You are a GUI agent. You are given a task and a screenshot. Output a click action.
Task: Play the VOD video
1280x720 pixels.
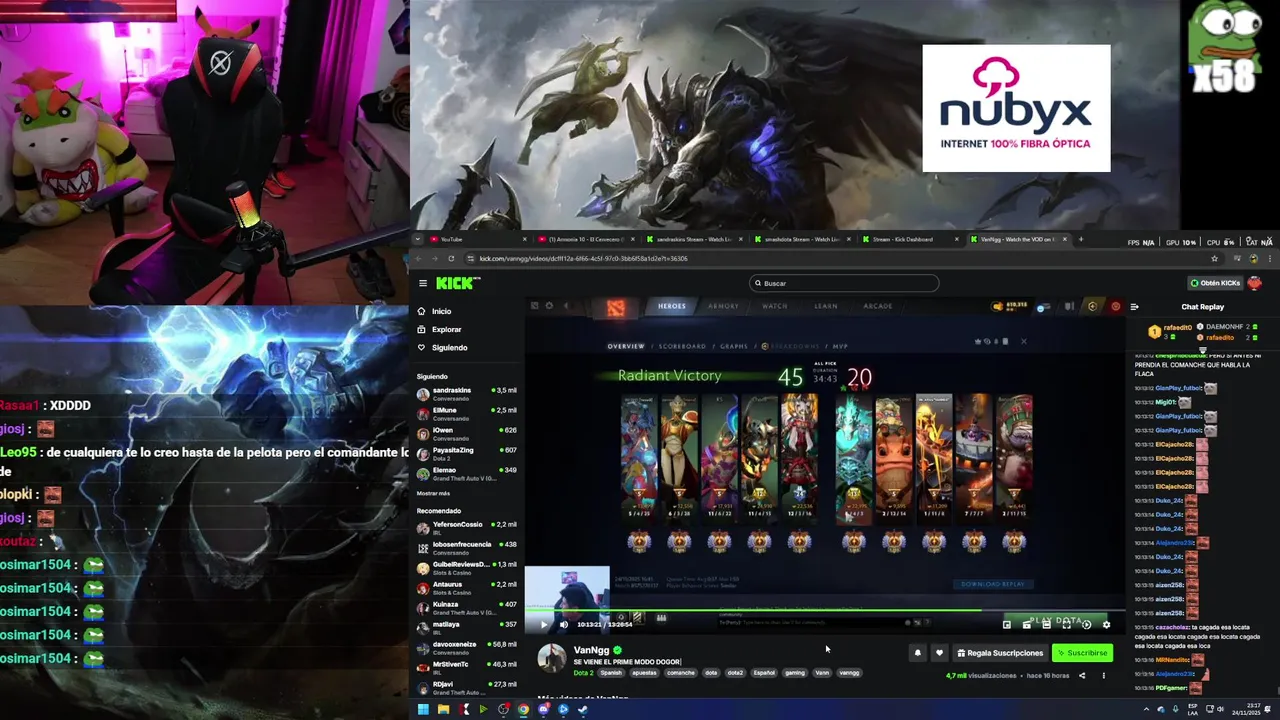(x=544, y=624)
